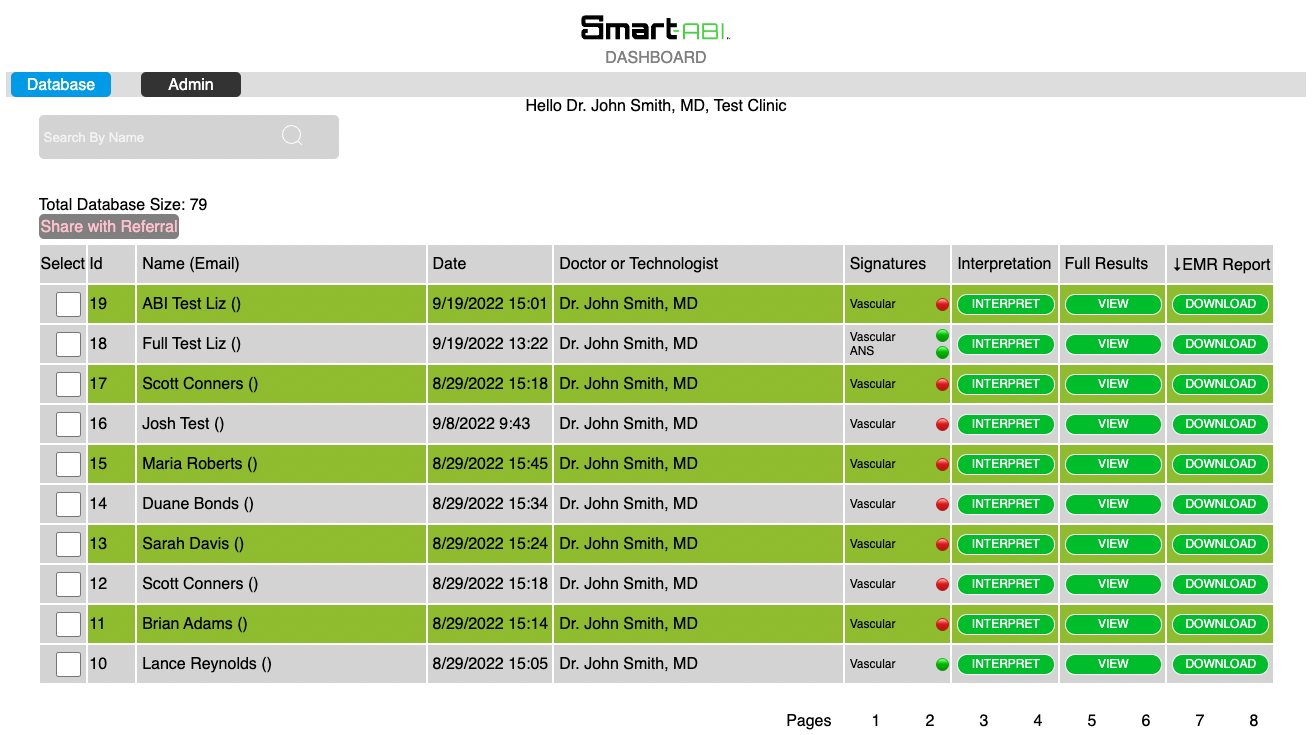
Task: View full results for Full Test Liz
Action: pyautogui.click(x=1113, y=344)
